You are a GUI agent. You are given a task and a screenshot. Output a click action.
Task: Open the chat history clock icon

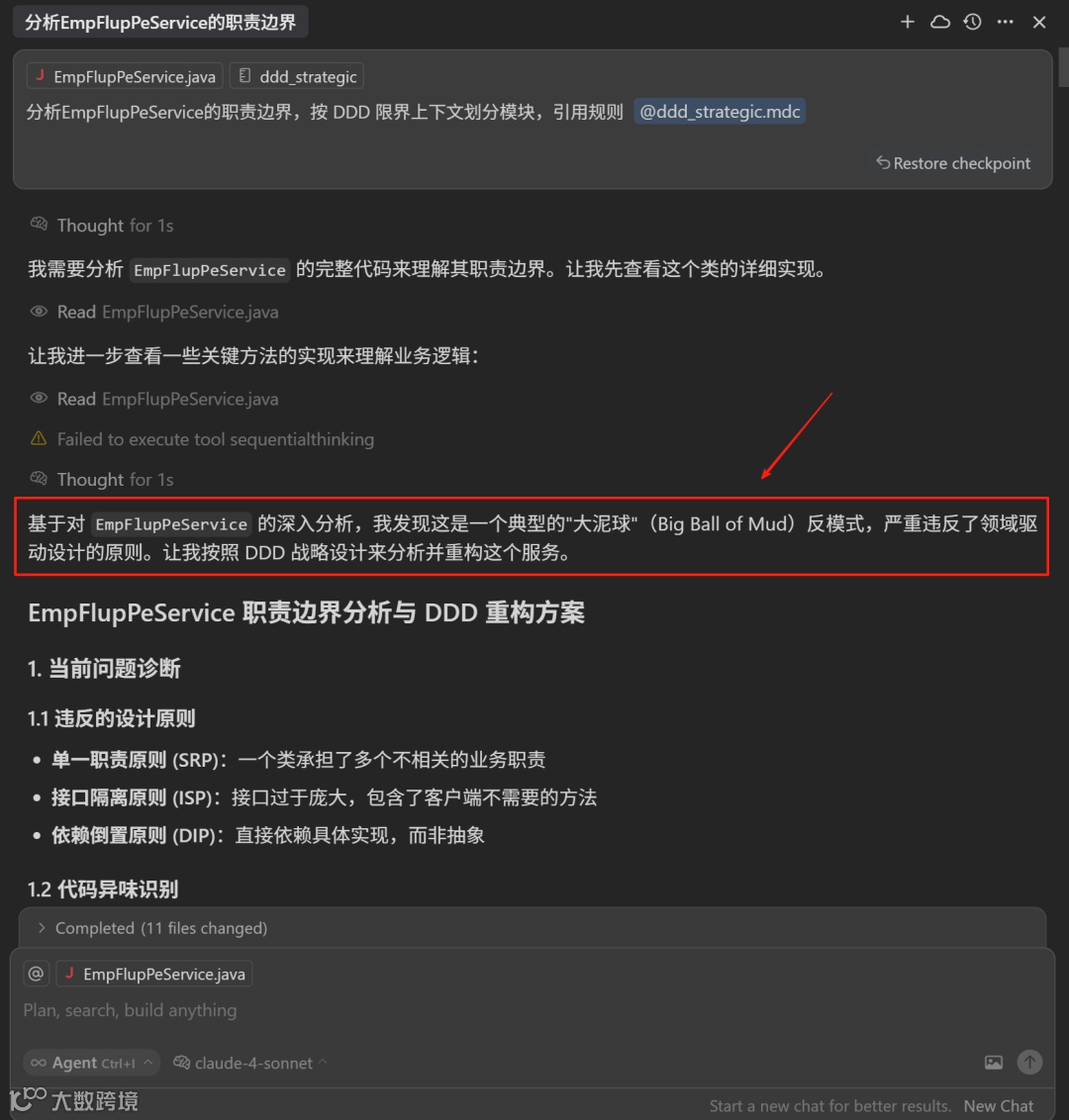[x=972, y=22]
